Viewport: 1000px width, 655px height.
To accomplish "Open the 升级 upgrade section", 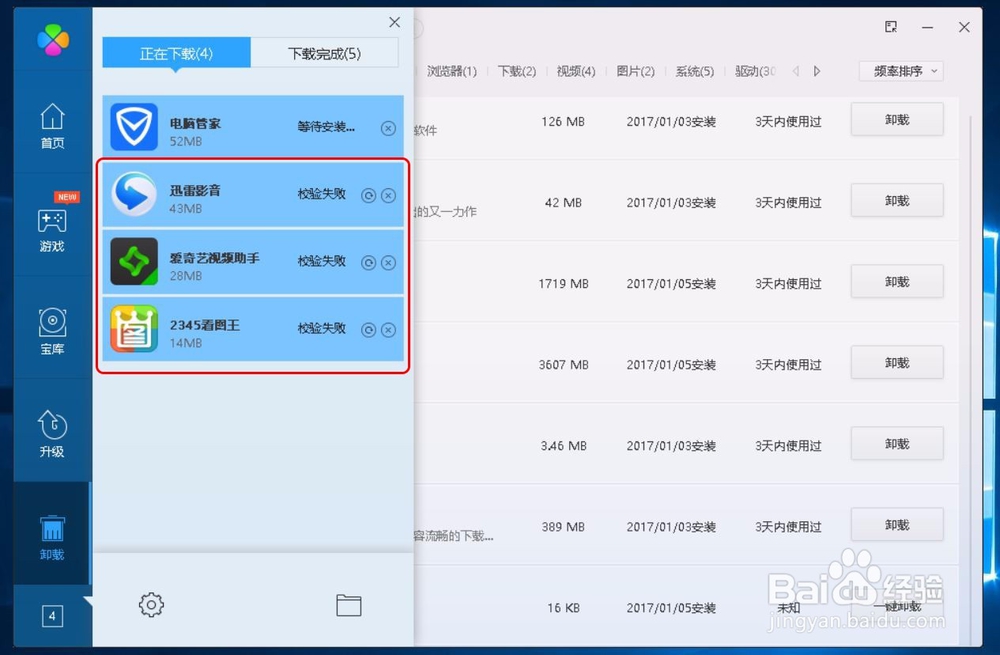I will [52, 434].
